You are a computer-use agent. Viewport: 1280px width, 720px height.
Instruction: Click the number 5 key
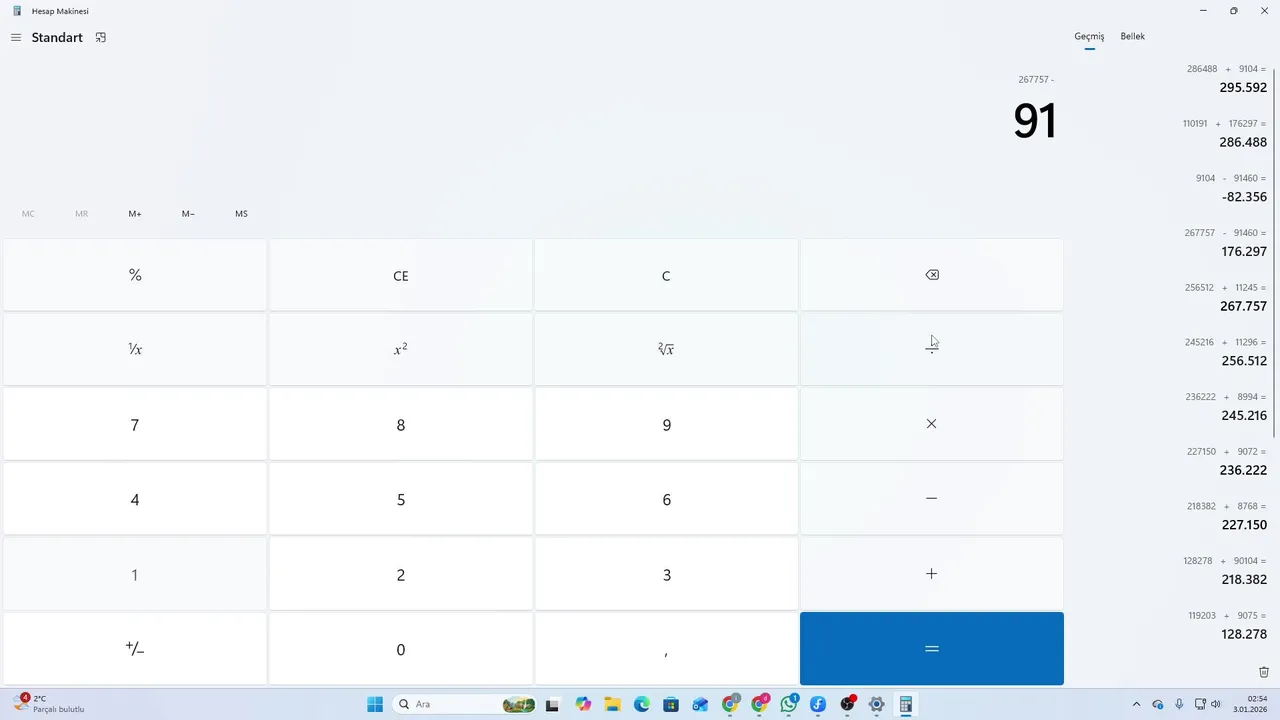click(400, 499)
